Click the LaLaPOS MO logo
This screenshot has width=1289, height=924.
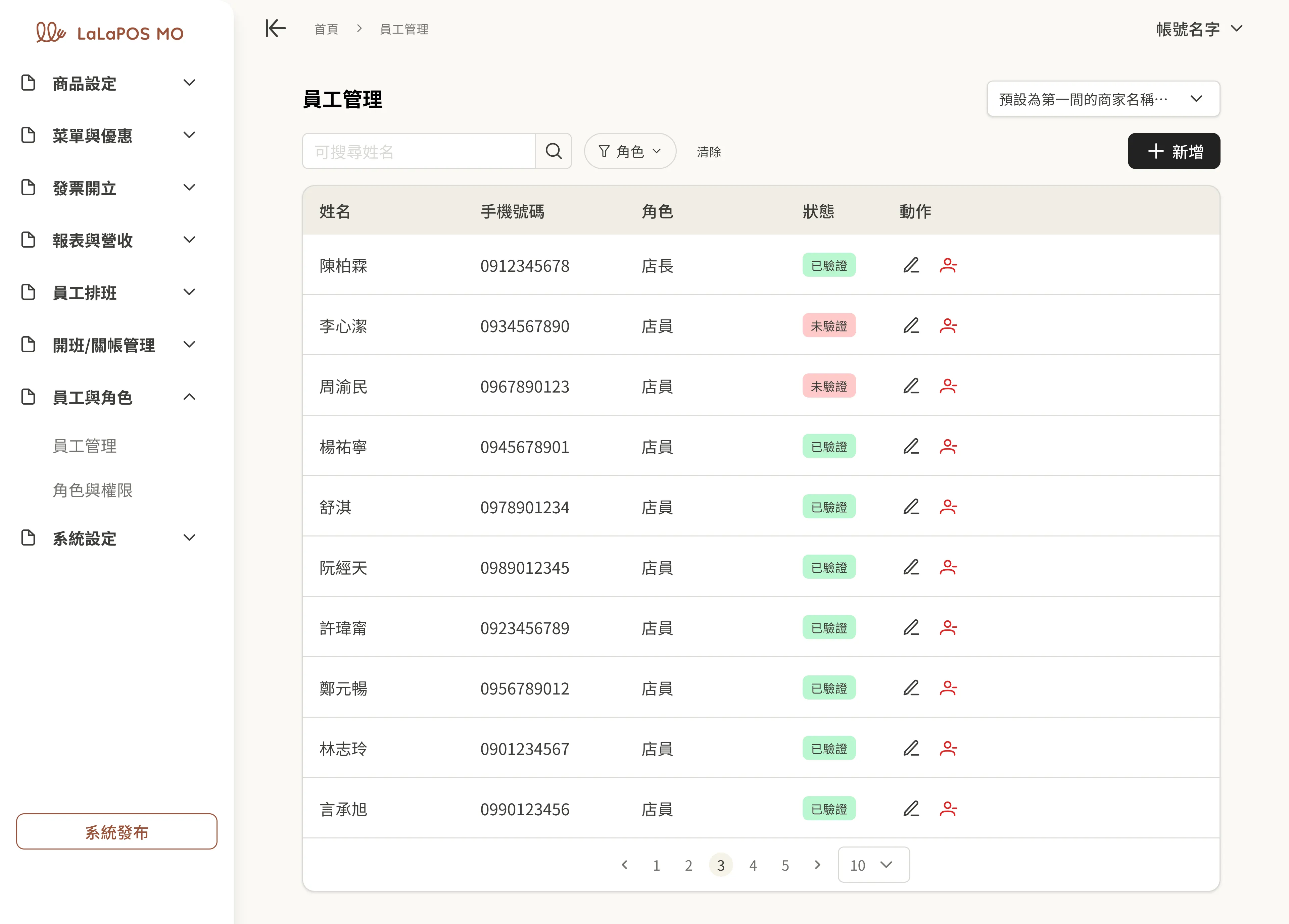tap(109, 32)
